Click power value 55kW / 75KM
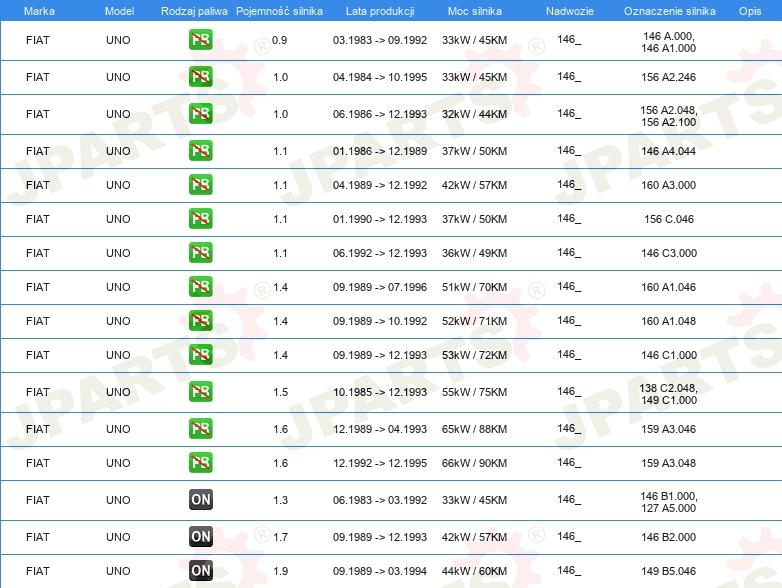Viewport: 782px width, 588px height. [x=474, y=392]
